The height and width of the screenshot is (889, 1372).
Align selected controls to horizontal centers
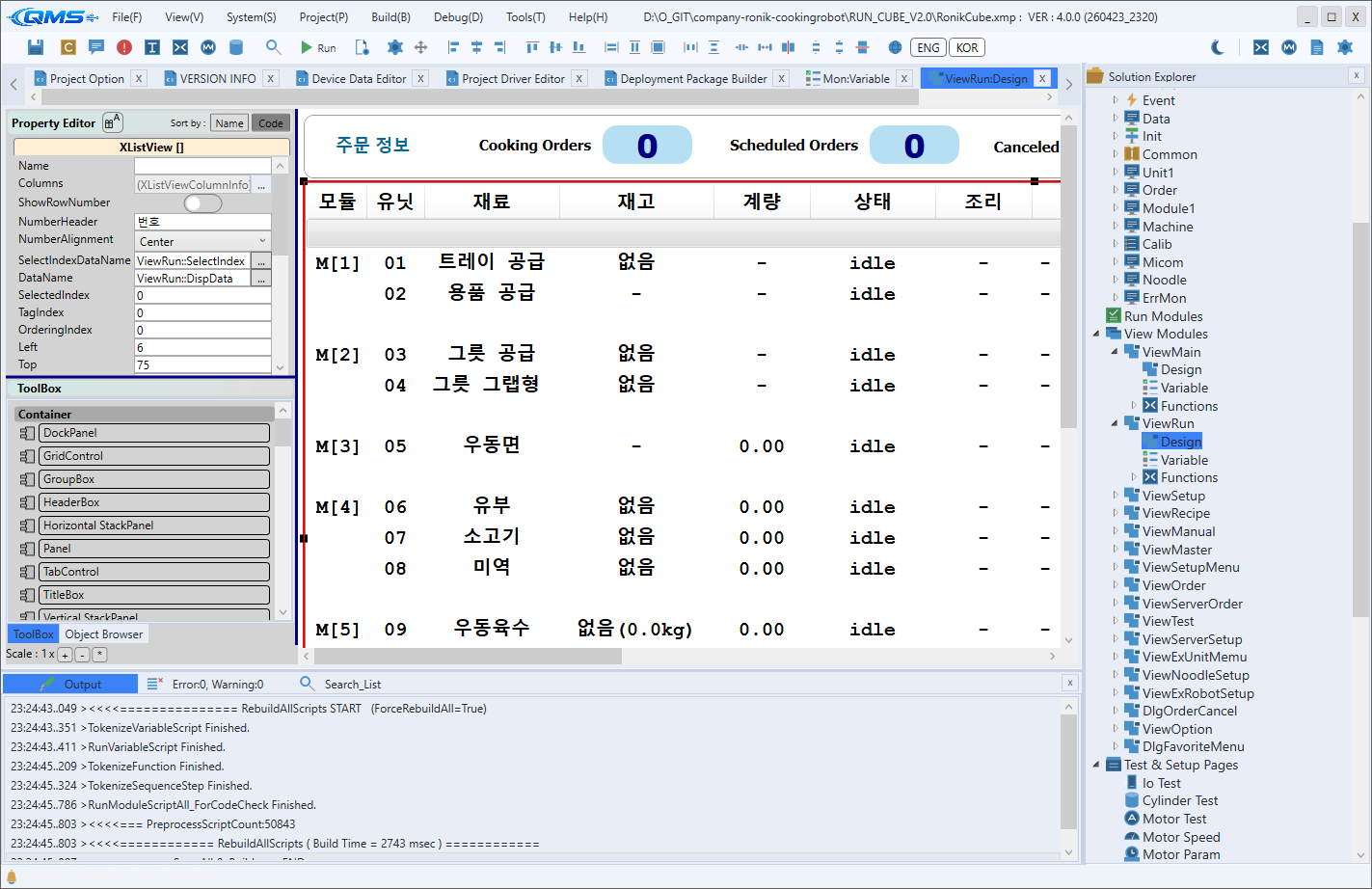(x=476, y=47)
